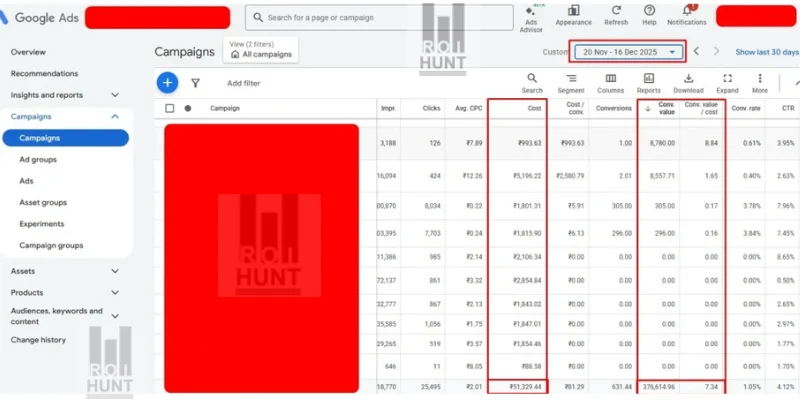Open the More options menu
The width and height of the screenshot is (800, 400).
click(760, 83)
